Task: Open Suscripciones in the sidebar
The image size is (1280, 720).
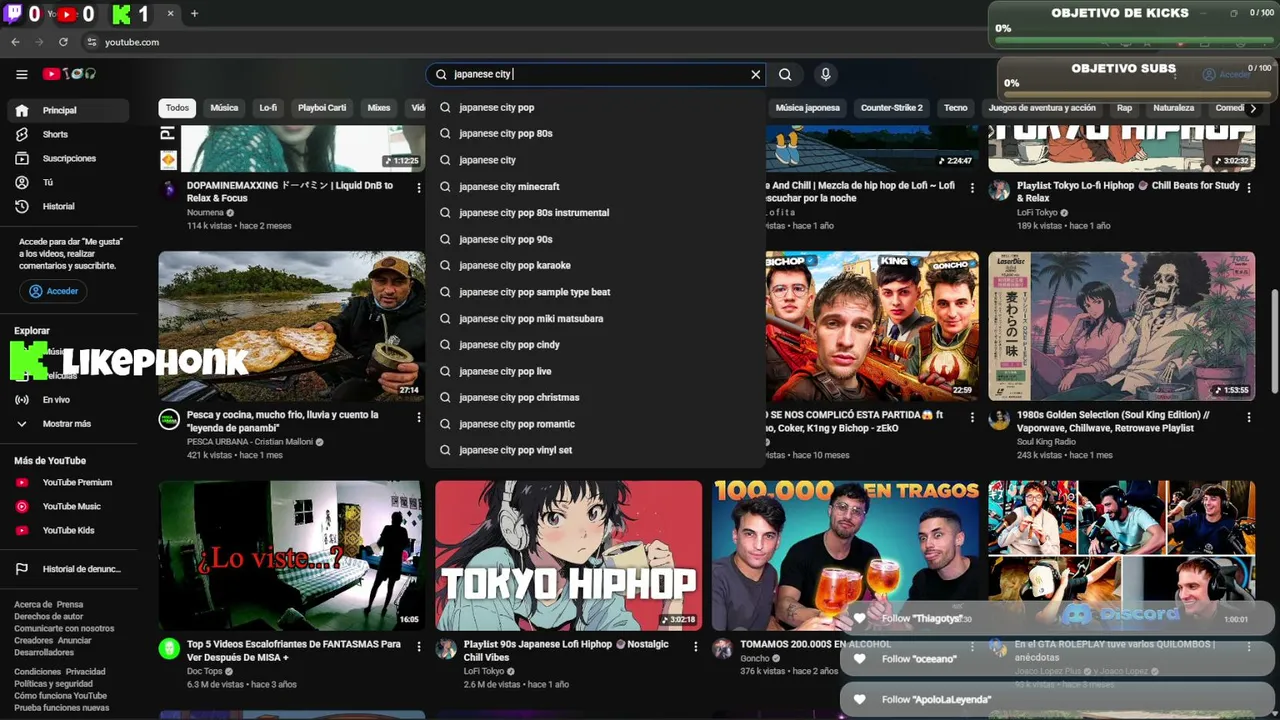Action: [x=68, y=158]
